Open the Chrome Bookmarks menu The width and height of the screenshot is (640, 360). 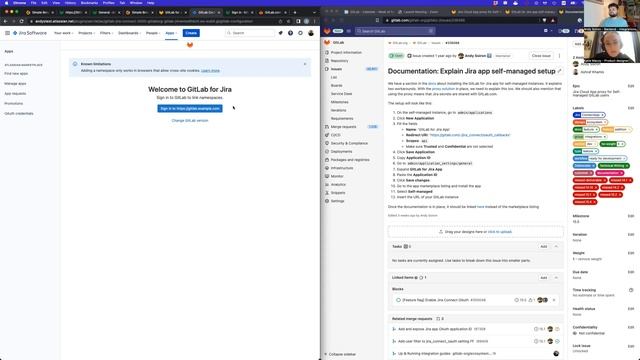click(x=89, y=3)
